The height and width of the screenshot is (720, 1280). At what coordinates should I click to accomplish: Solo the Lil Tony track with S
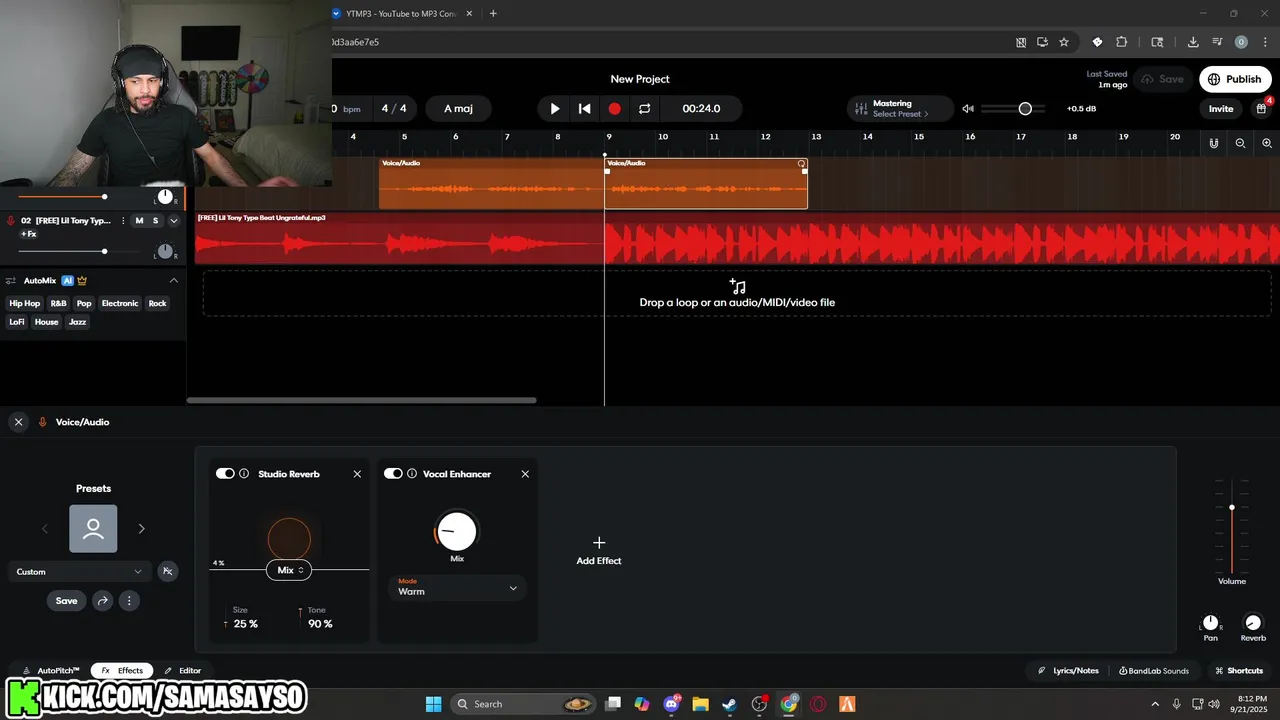coord(155,220)
